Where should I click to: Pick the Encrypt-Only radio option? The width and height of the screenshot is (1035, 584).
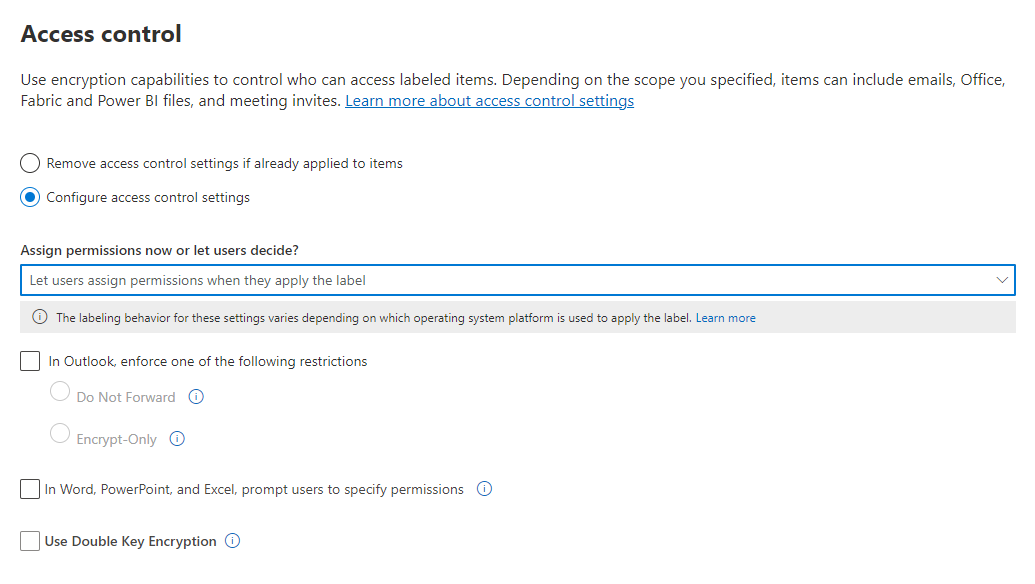(60, 433)
